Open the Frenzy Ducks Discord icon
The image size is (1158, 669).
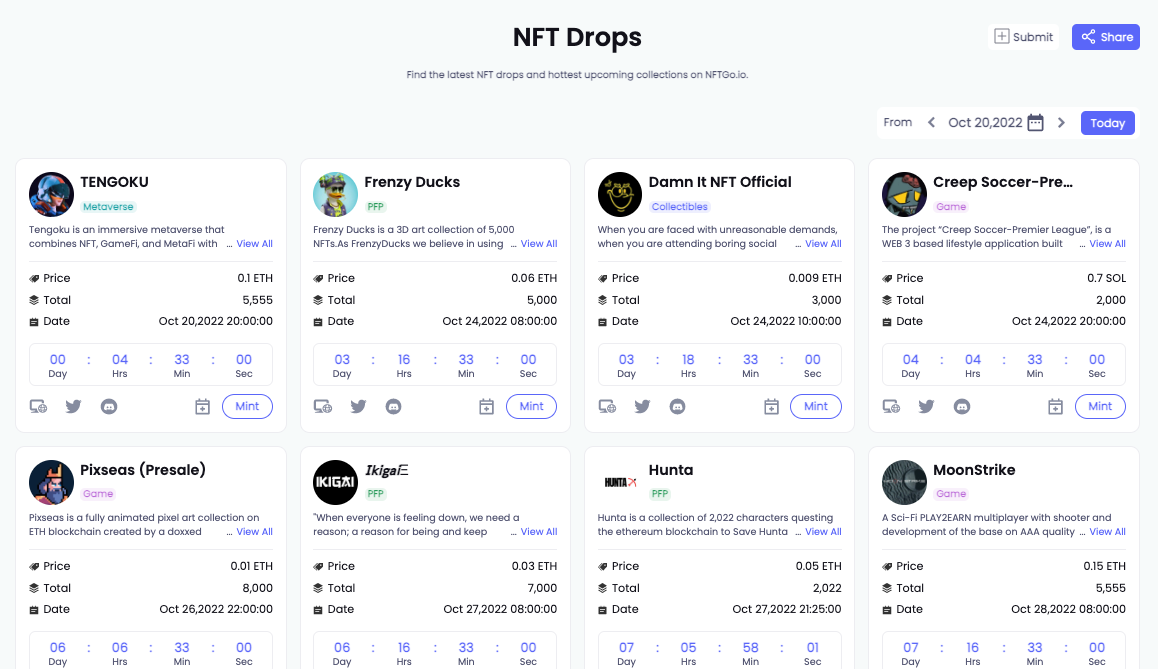point(394,406)
